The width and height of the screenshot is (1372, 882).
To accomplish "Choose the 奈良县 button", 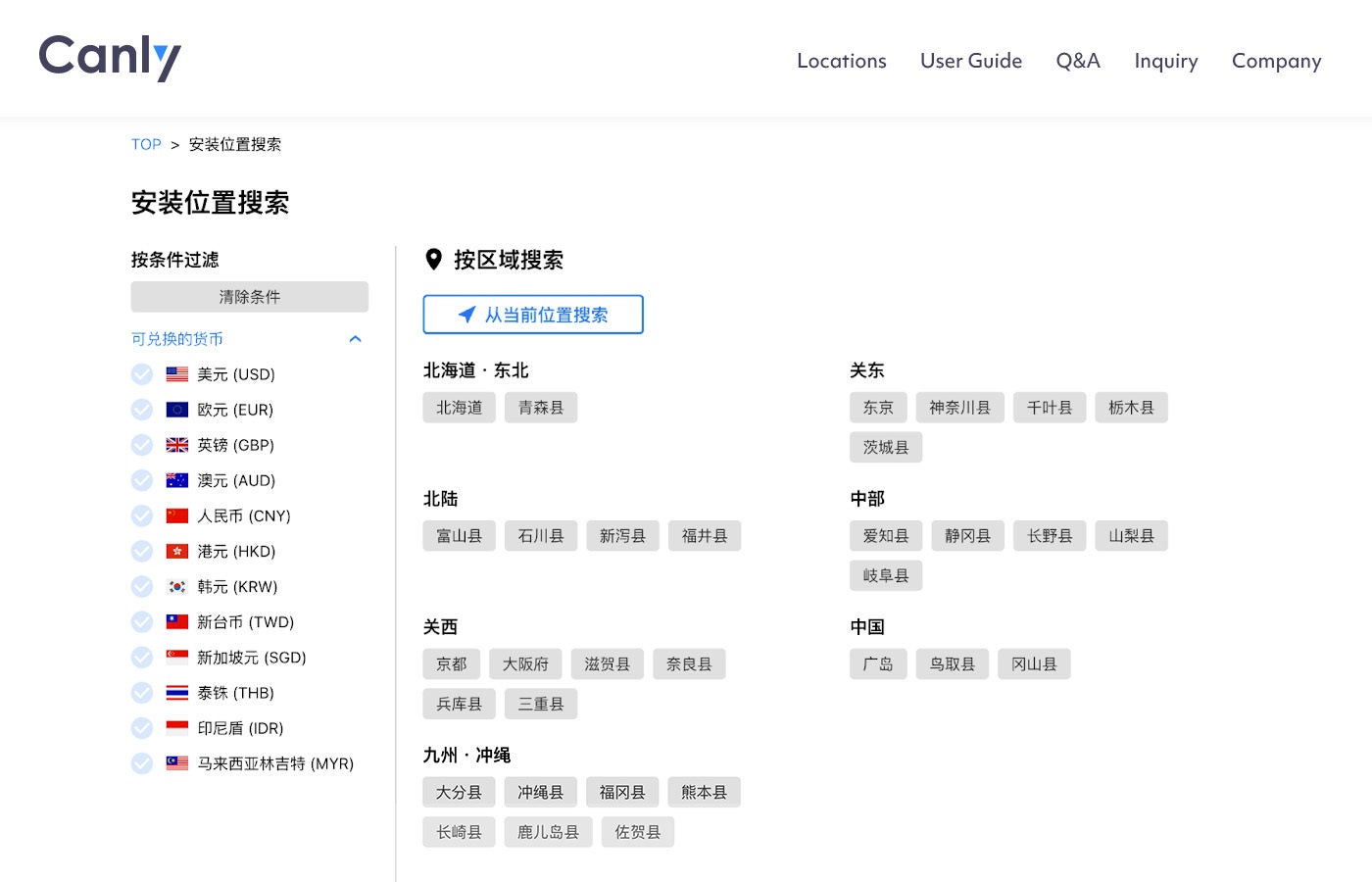I will coord(689,664).
